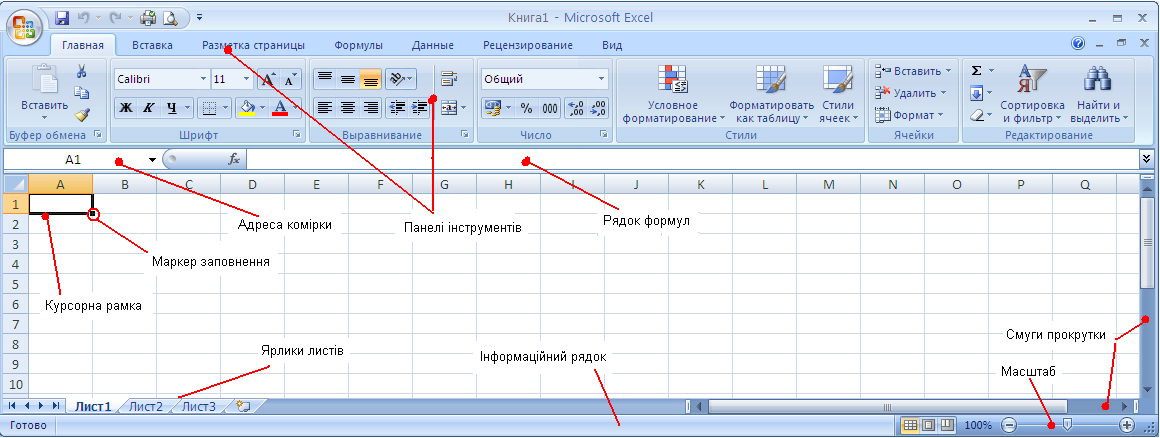Click Удалить in the Ячейки group
The image size is (1160, 438).
(911, 92)
